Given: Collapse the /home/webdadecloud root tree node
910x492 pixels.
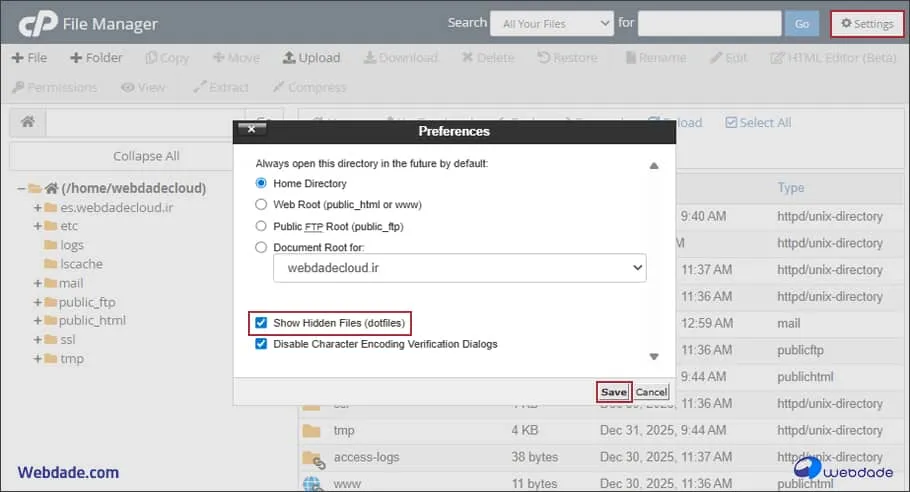Looking at the screenshot, I should point(21,189).
